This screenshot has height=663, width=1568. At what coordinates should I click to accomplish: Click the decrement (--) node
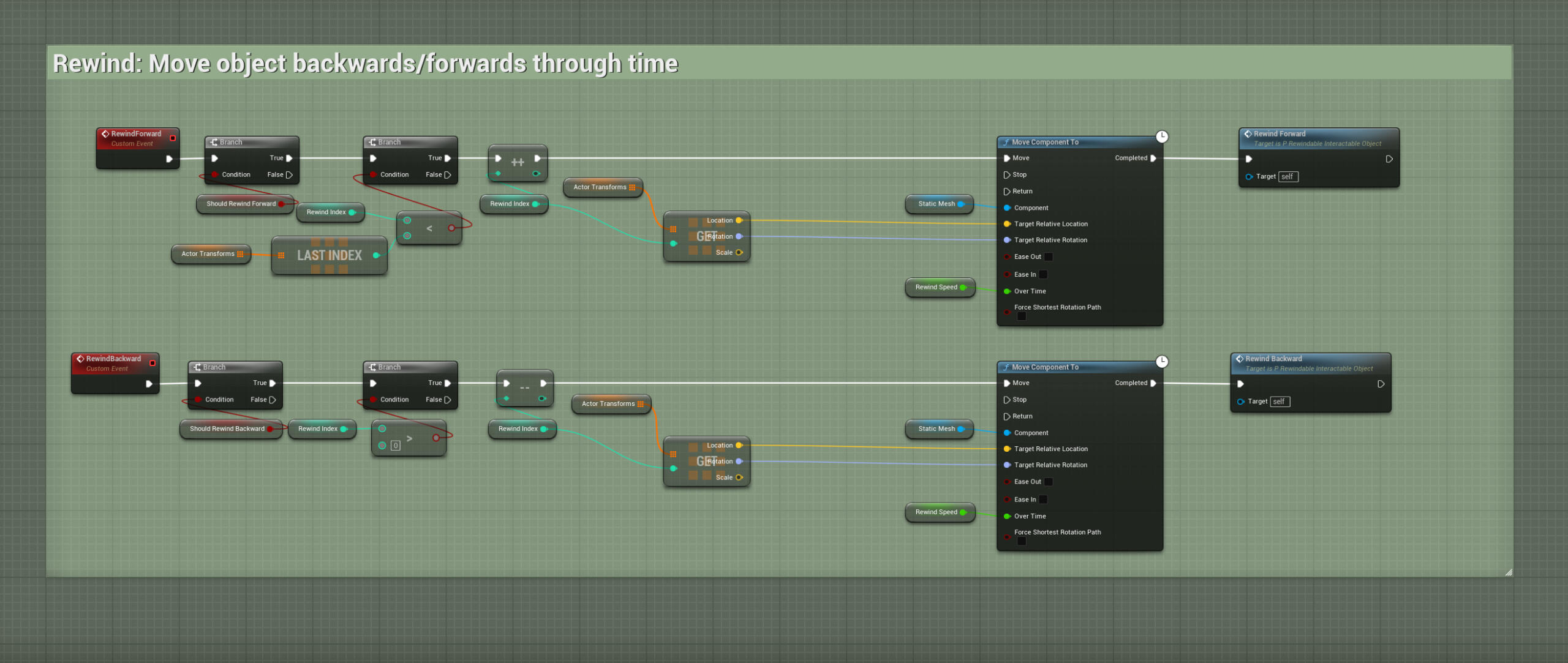click(x=525, y=388)
